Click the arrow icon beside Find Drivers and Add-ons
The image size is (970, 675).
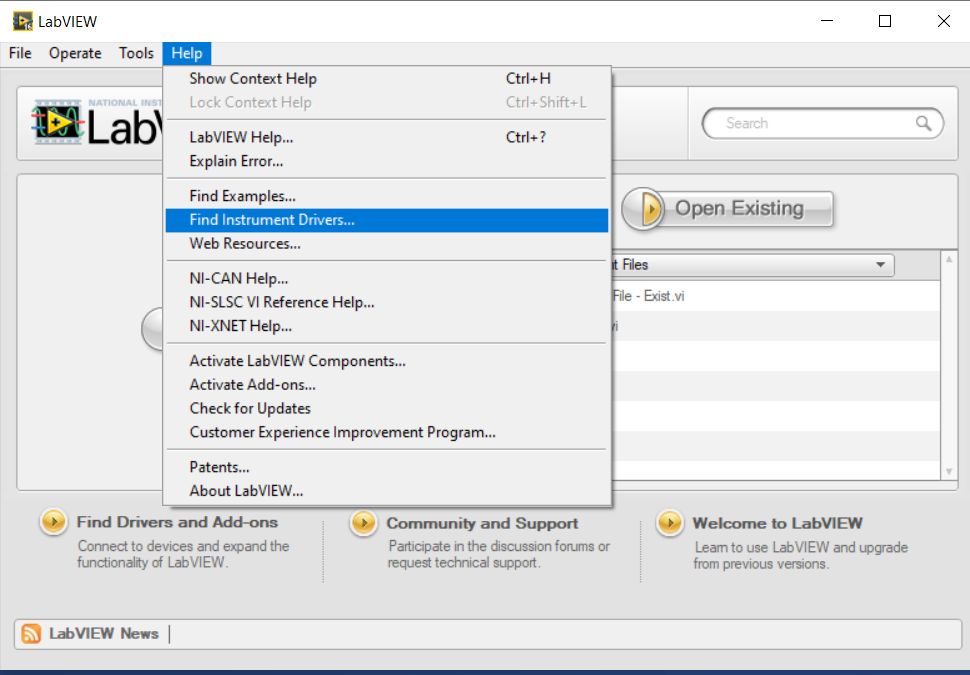point(52,521)
